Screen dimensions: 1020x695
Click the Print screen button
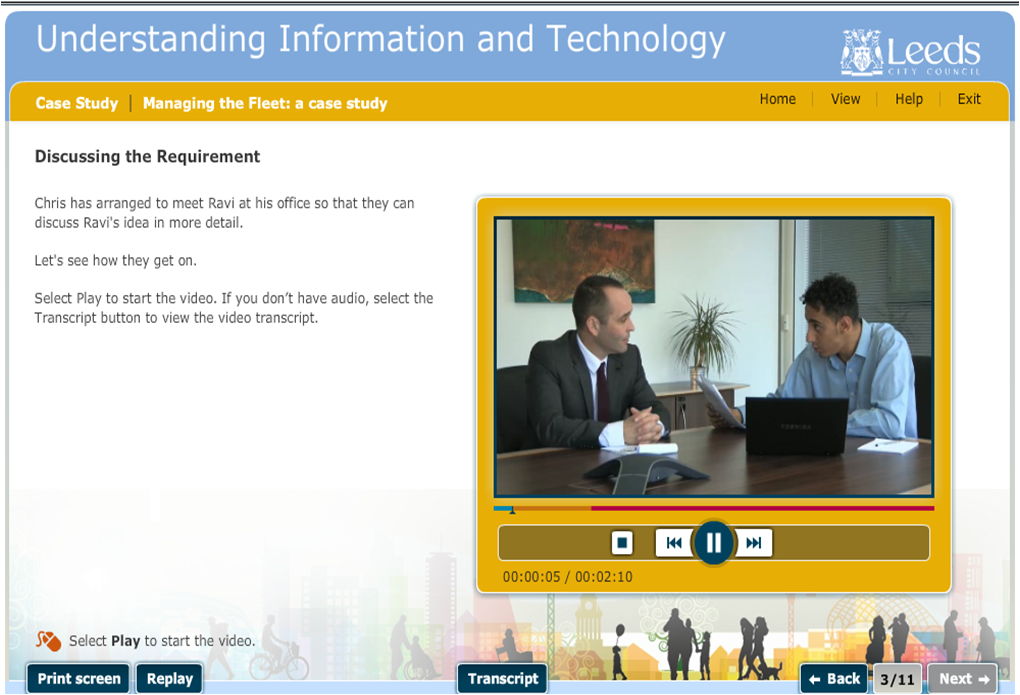click(78, 679)
